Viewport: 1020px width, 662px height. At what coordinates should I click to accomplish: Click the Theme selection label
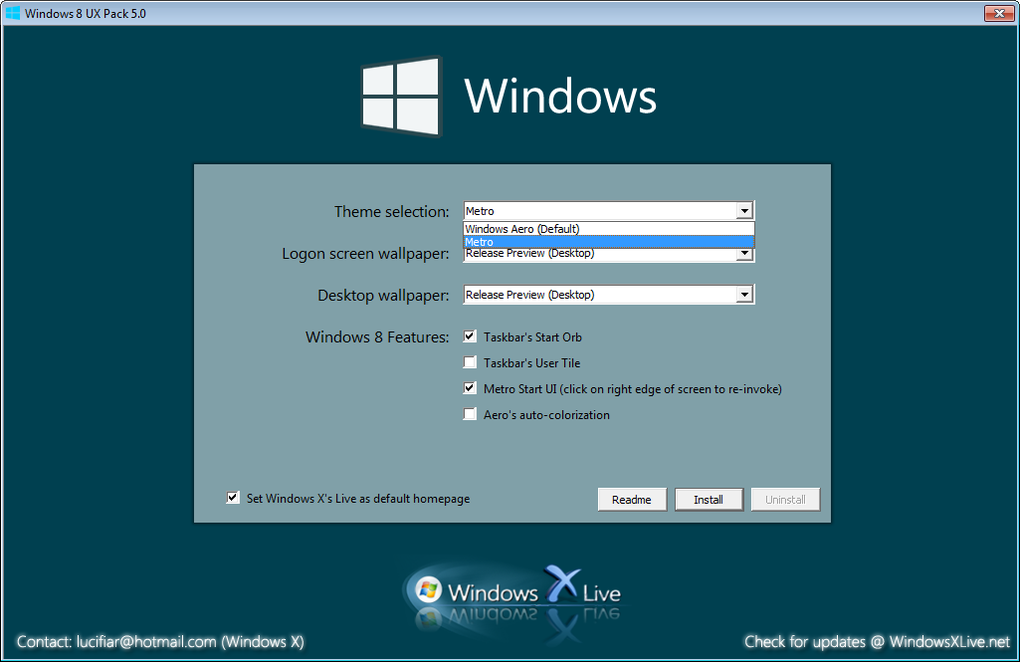coord(392,211)
